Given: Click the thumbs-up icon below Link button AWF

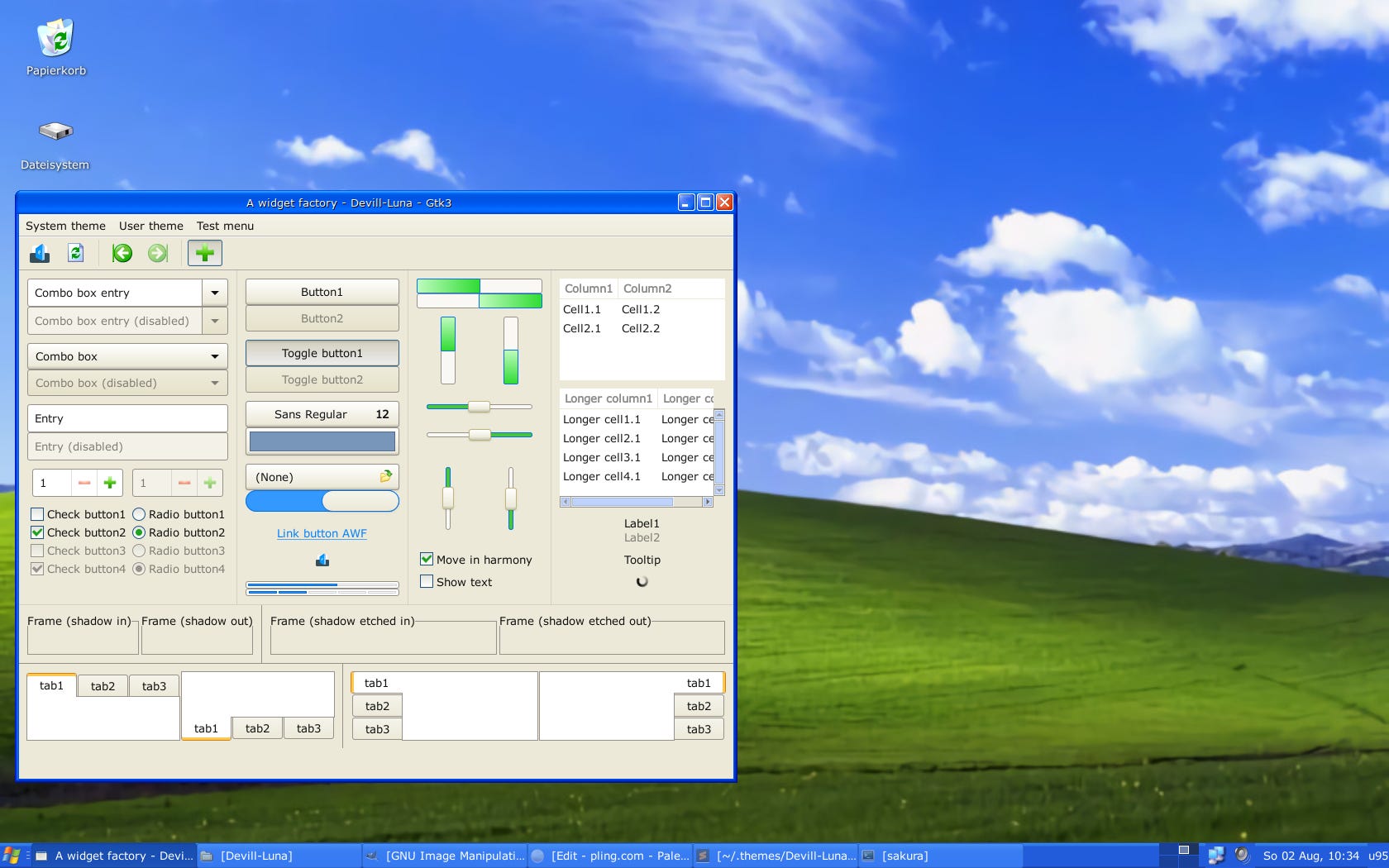Looking at the screenshot, I should [x=322, y=560].
